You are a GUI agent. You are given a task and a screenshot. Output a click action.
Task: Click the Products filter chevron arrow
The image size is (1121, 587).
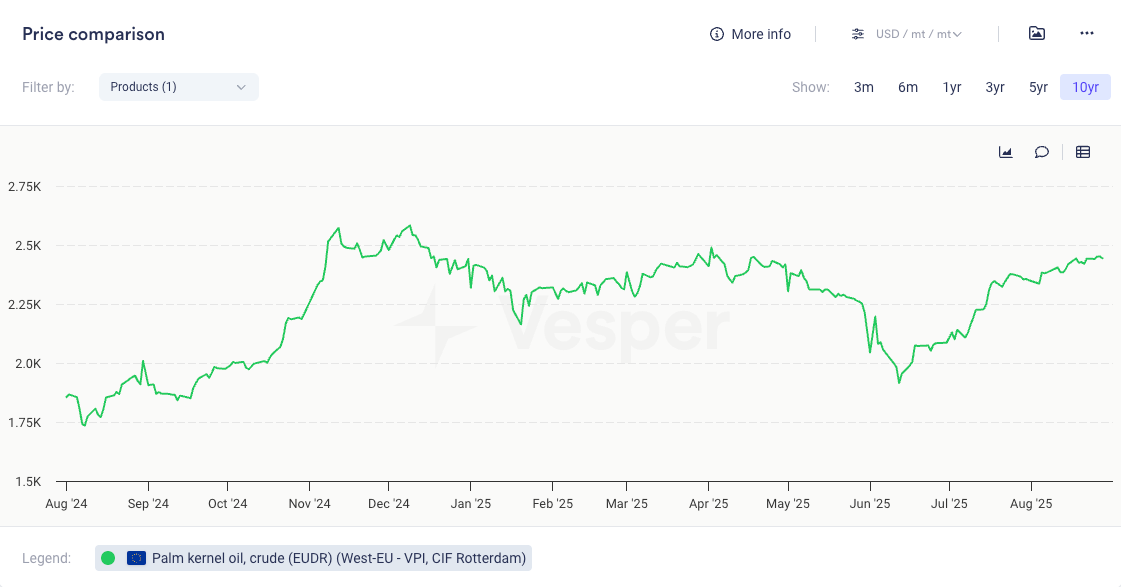(241, 87)
